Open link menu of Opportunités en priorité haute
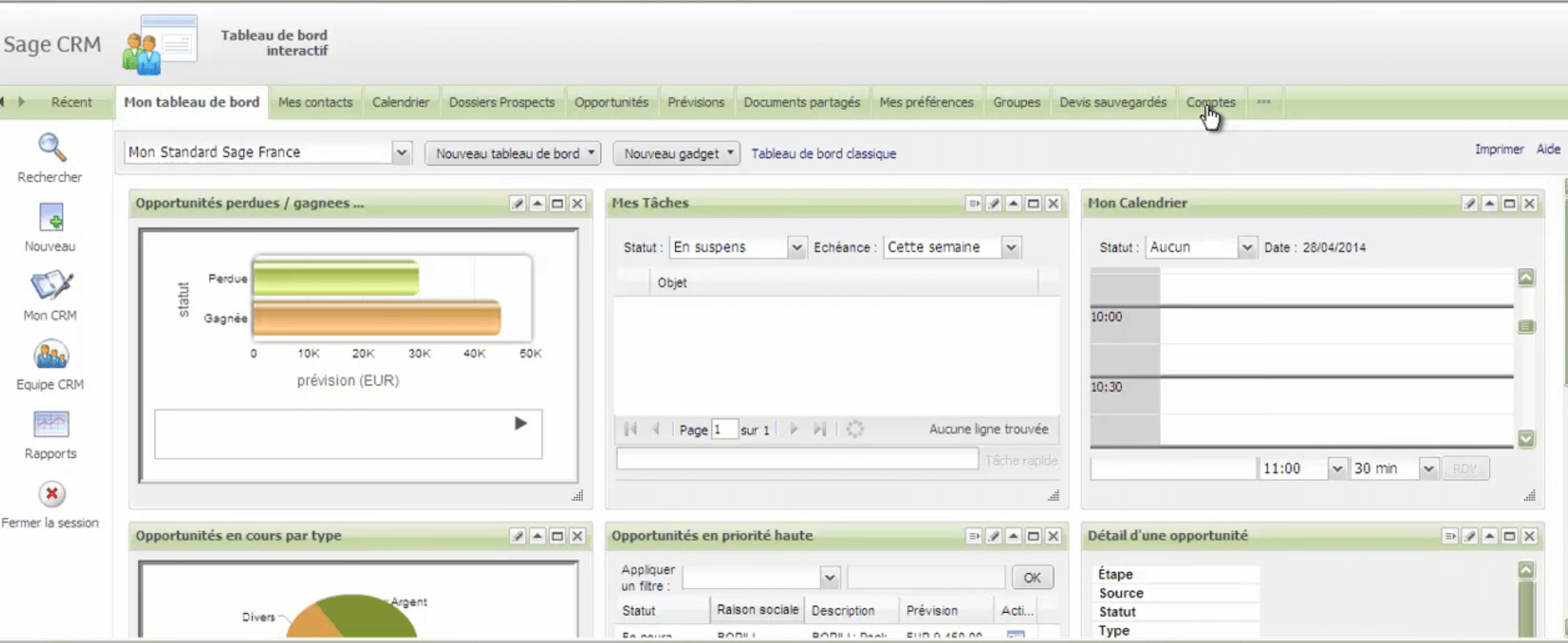The width and height of the screenshot is (1568, 643). click(x=974, y=536)
